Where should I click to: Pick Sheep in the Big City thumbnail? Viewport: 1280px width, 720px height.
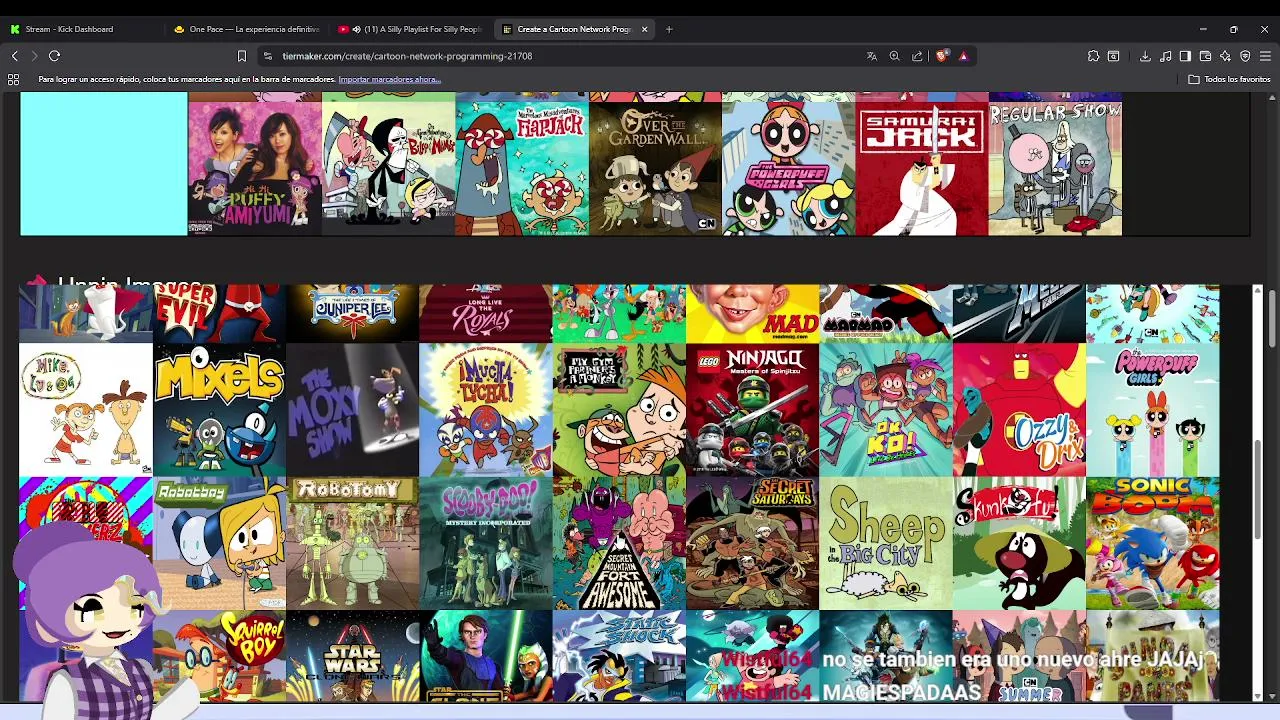(886, 543)
